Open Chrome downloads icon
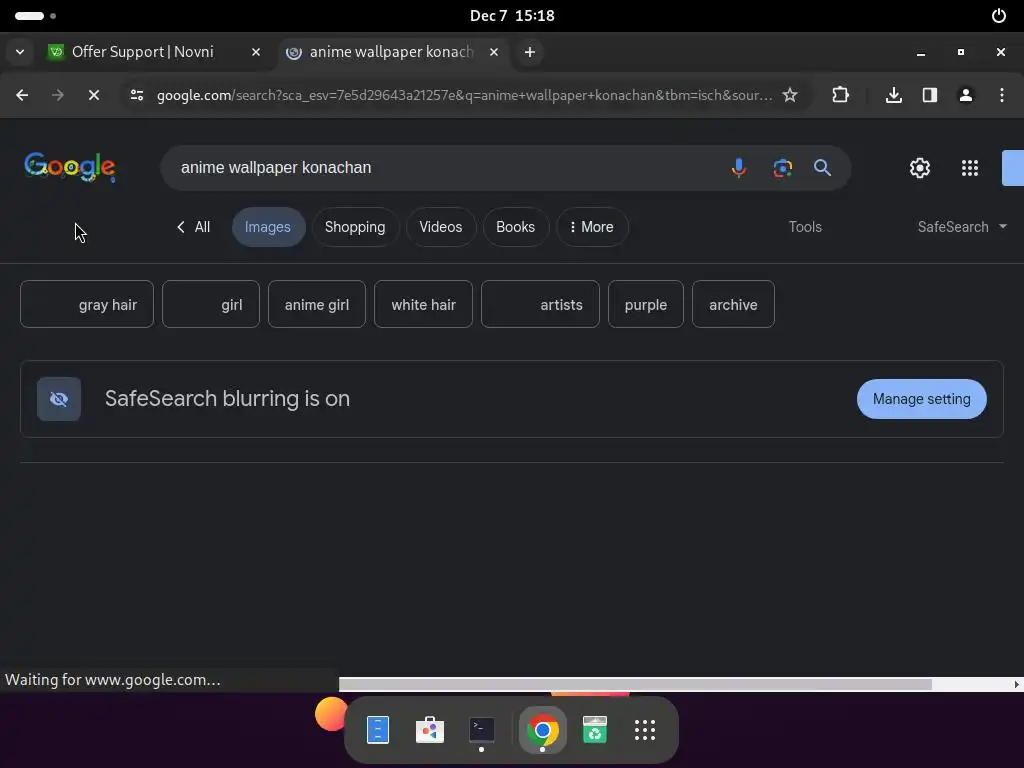The height and width of the screenshot is (768, 1024). tap(893, 95)
